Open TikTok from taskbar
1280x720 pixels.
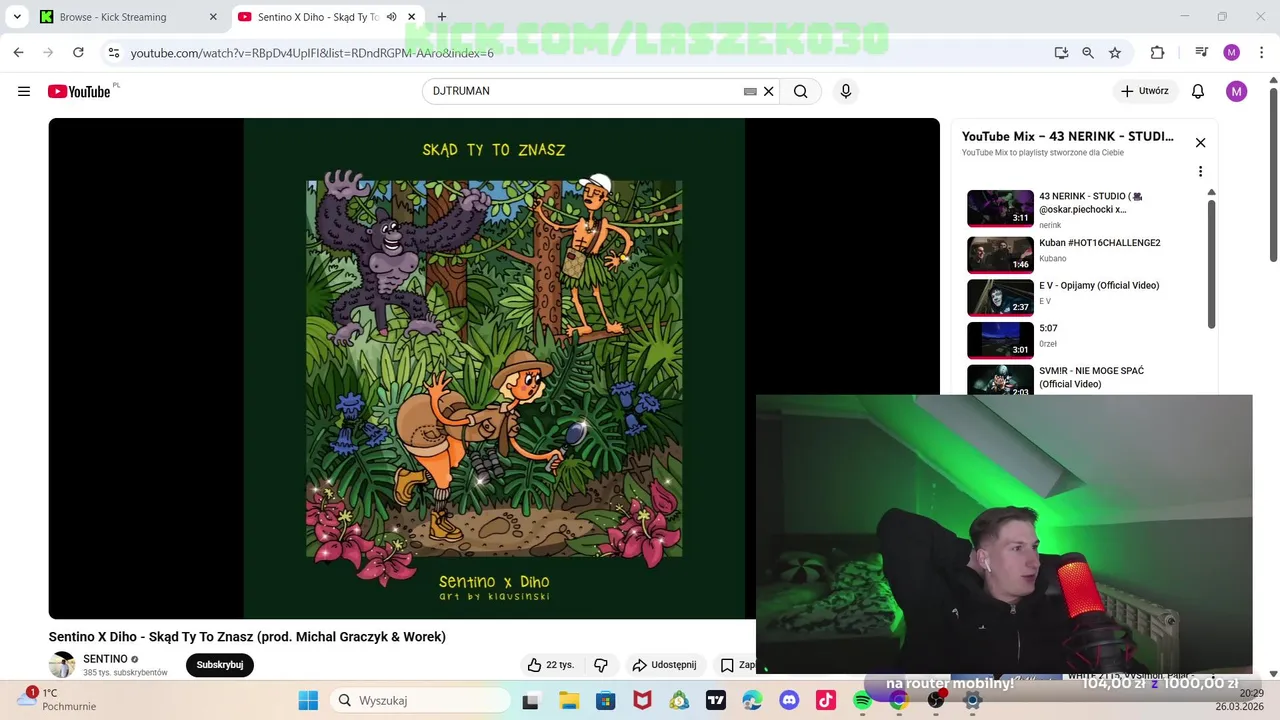coord(826,701)
